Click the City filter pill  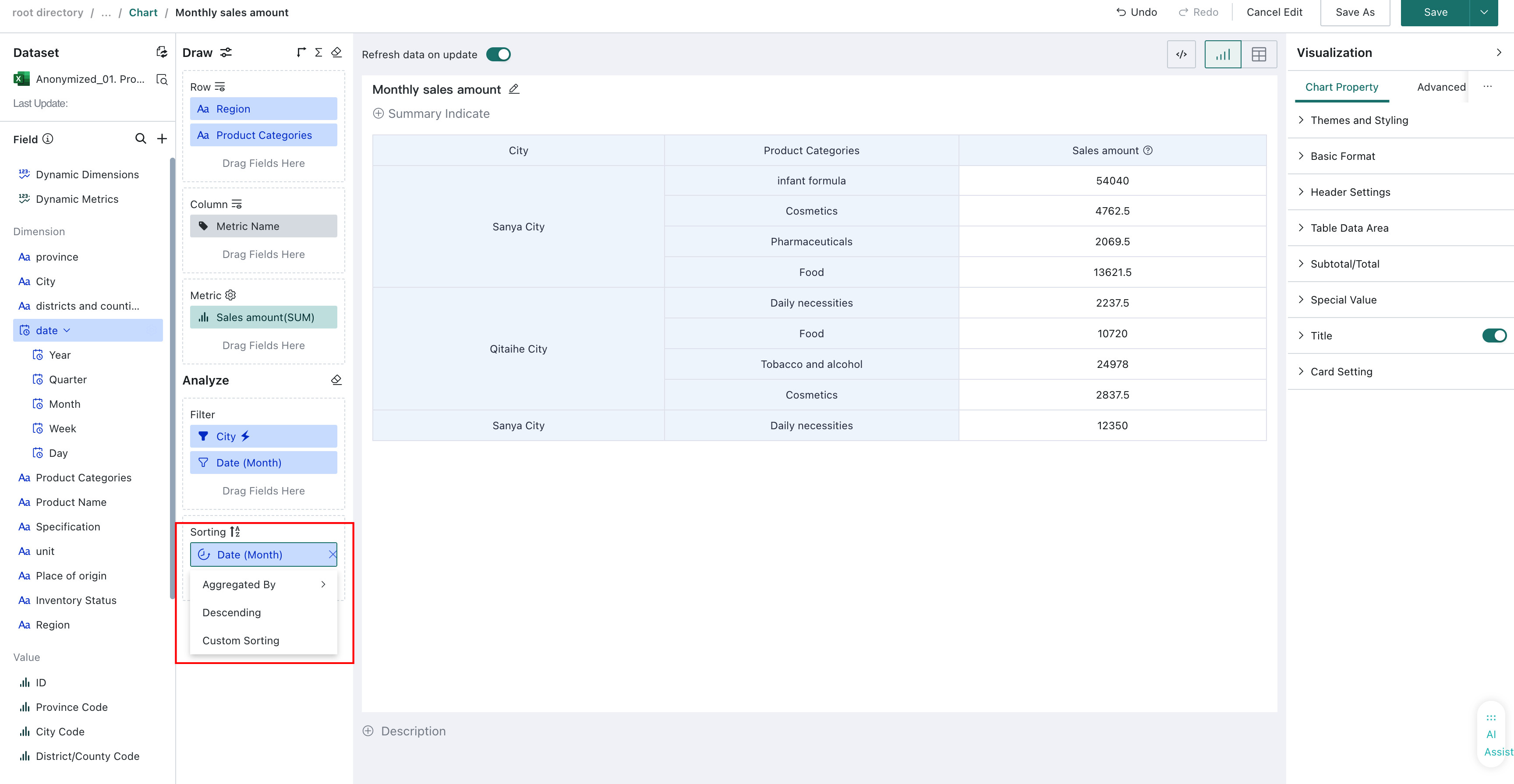[x=263, y=436]
